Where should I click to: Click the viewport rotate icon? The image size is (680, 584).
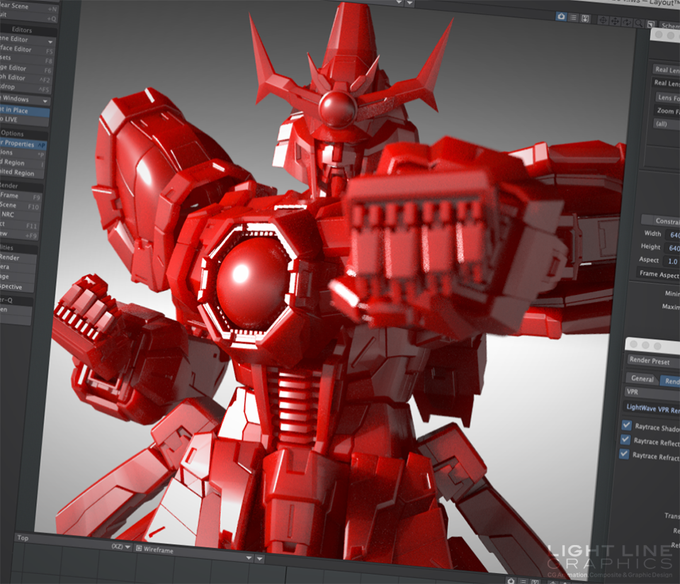[627, 22]
